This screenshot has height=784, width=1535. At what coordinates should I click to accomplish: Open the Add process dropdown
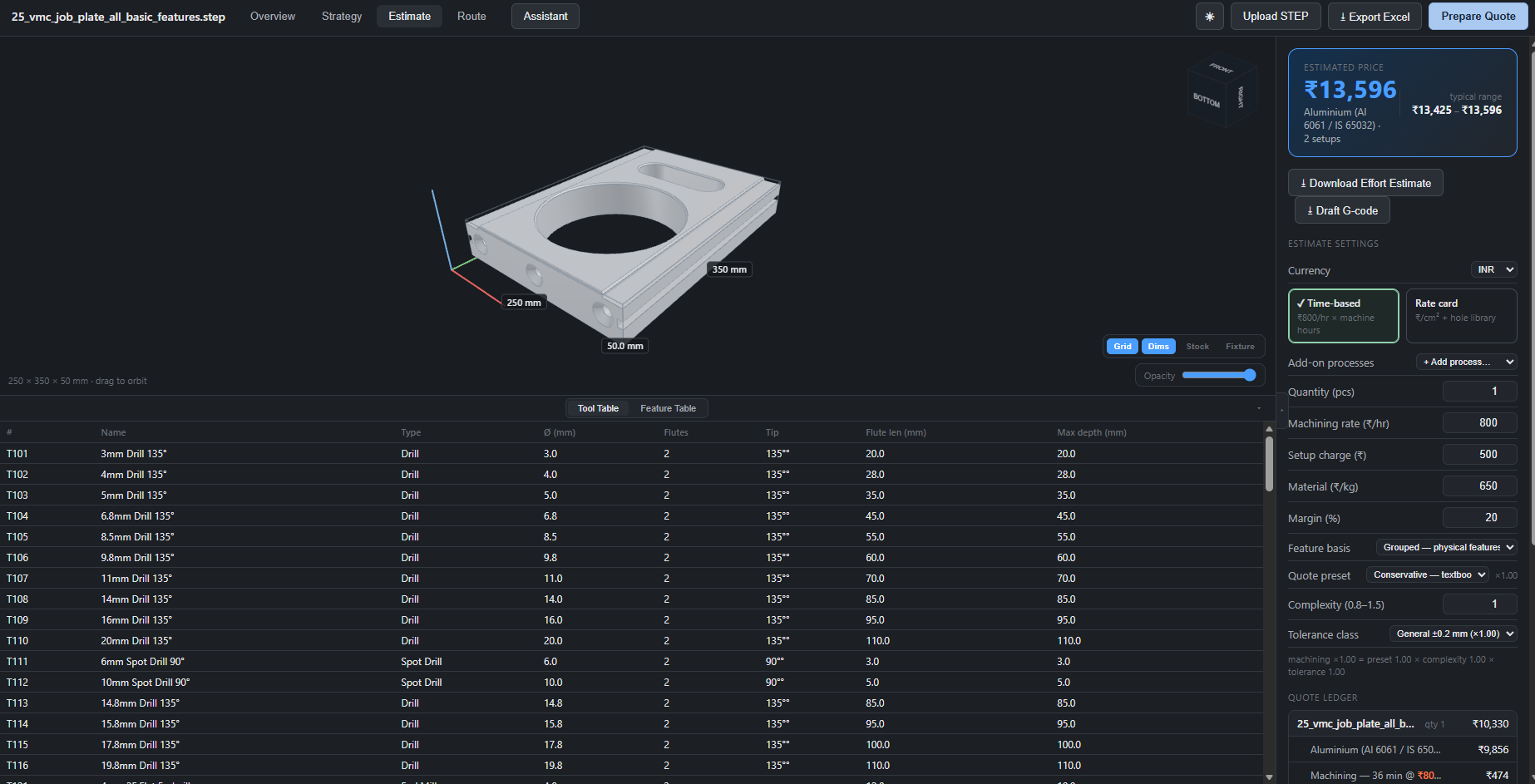tap(1467, 362)
